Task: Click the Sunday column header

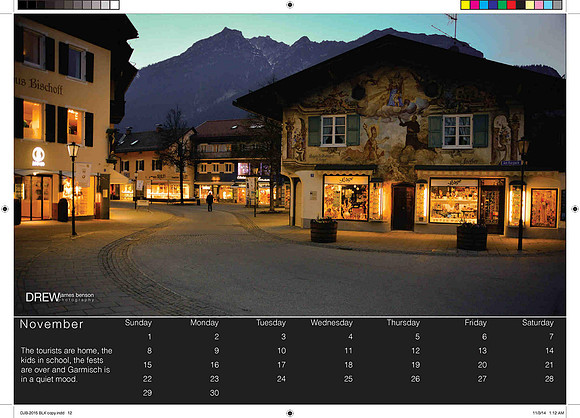Action: 138,323
